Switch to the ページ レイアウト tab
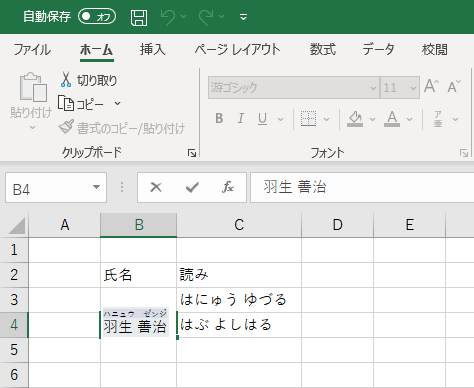Image resolution: width=474 pixels, height=388 pixels. click(x=237, y=50)
